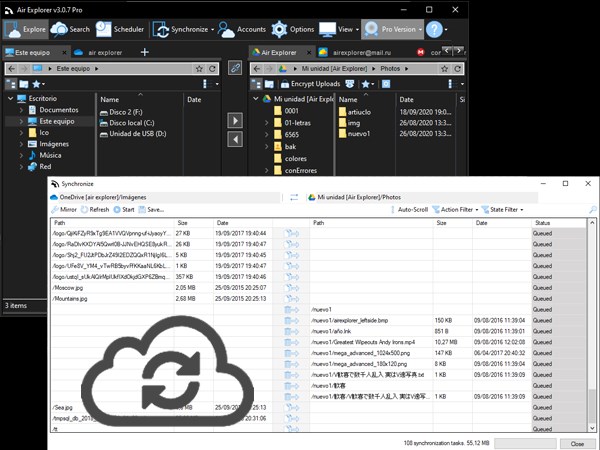Open the Pro Version dropdown
This screenshot has height=450, width=600.
click(x=393, y=29)
